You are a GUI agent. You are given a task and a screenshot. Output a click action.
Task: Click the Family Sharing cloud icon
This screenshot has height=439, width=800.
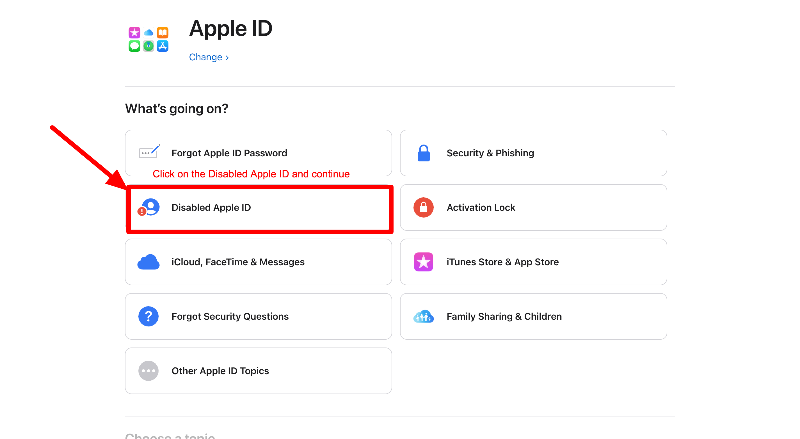(423, 316)
